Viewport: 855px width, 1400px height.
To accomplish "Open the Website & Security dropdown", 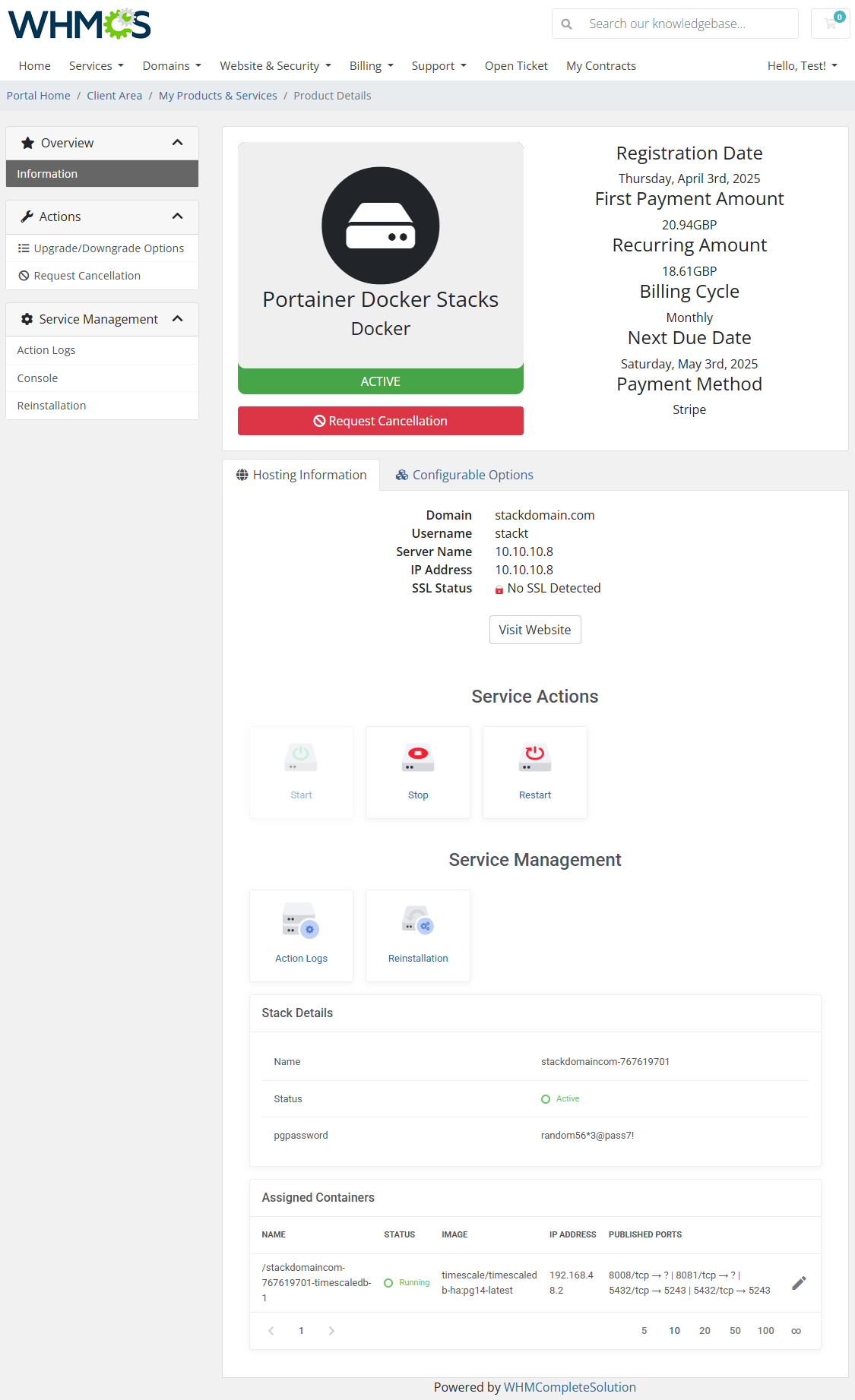I will (276, 66).
